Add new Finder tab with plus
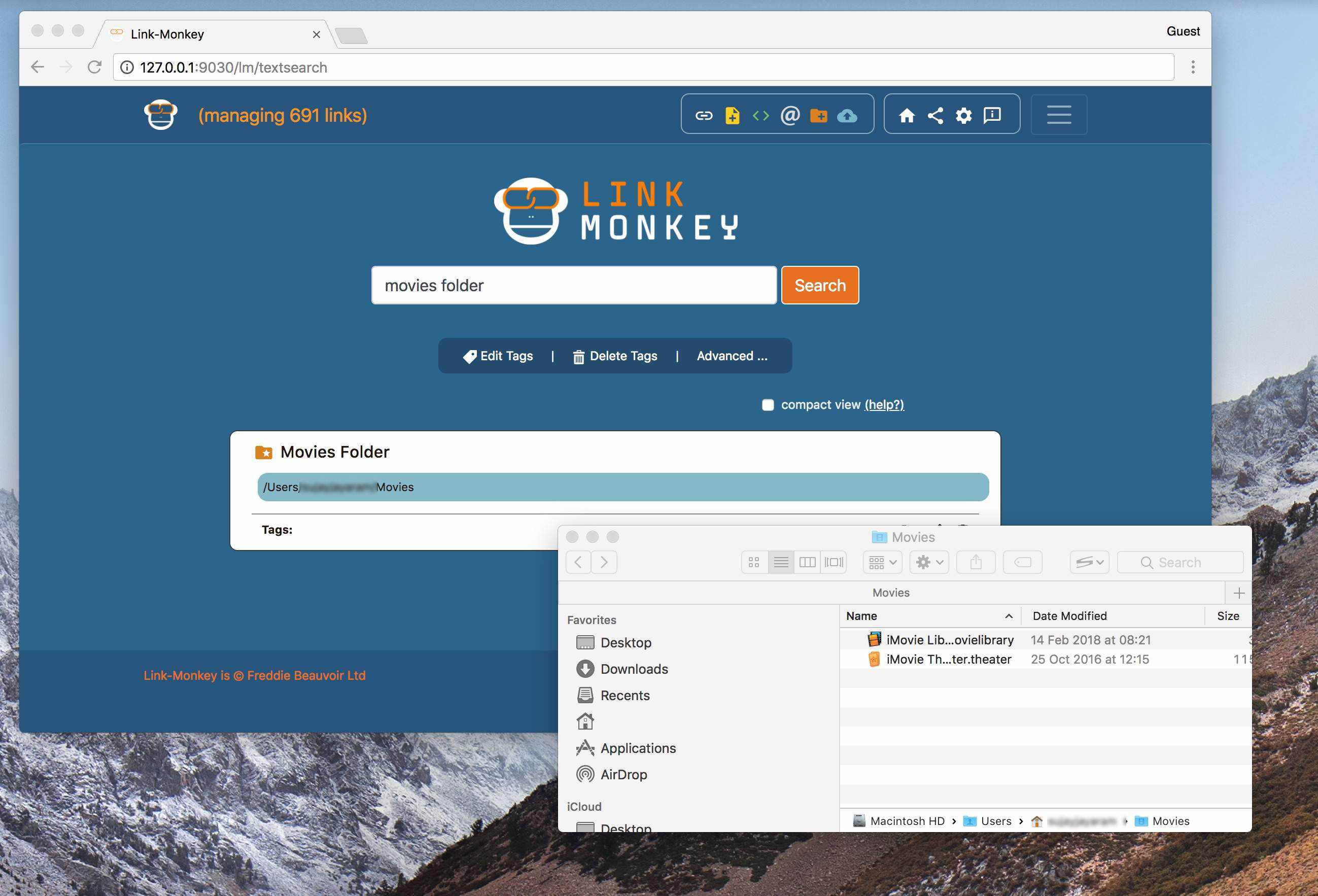The height and width of the screenshot is (896, 1318). coord(1238,593)
